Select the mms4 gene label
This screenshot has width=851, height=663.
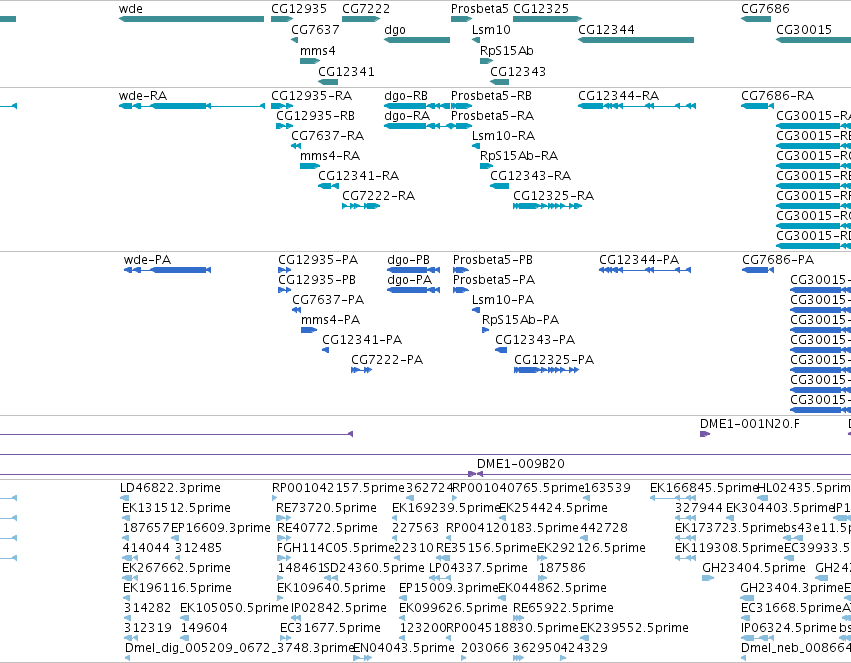click(317, 51)
